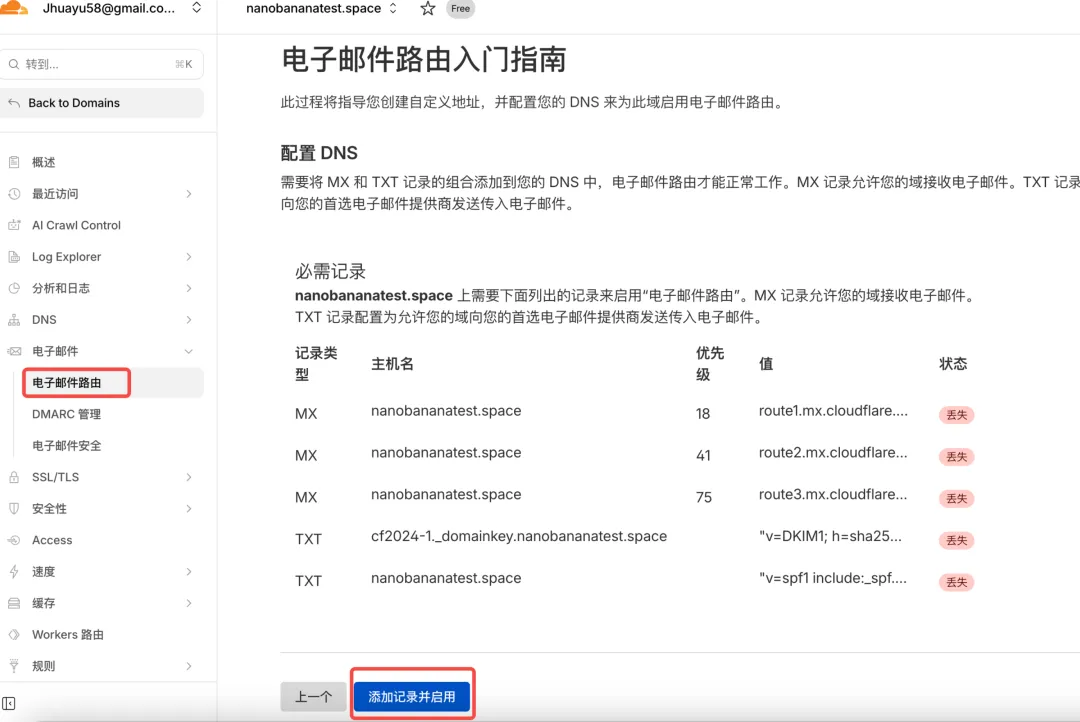Viewport: 1080px width, 722px height.
Task: Click the priority value 18
Action: pyautogui.click(x=703, y=414)
